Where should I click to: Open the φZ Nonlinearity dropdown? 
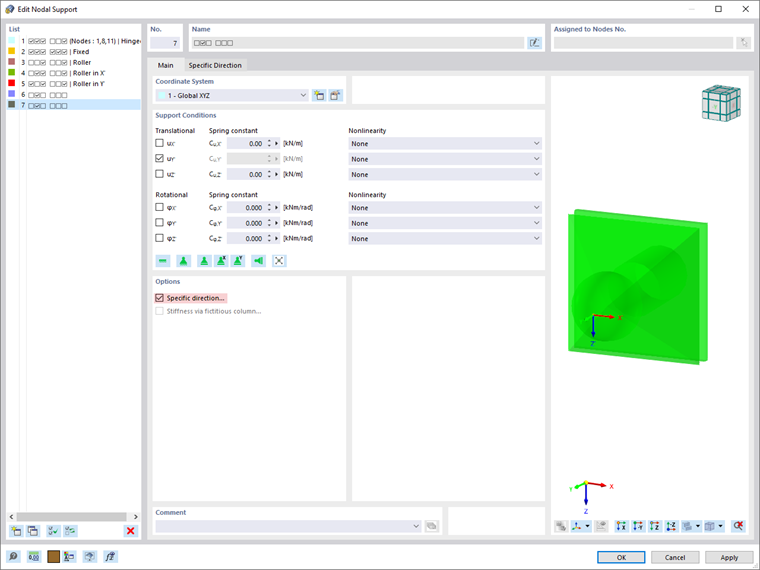click(445, 238)
